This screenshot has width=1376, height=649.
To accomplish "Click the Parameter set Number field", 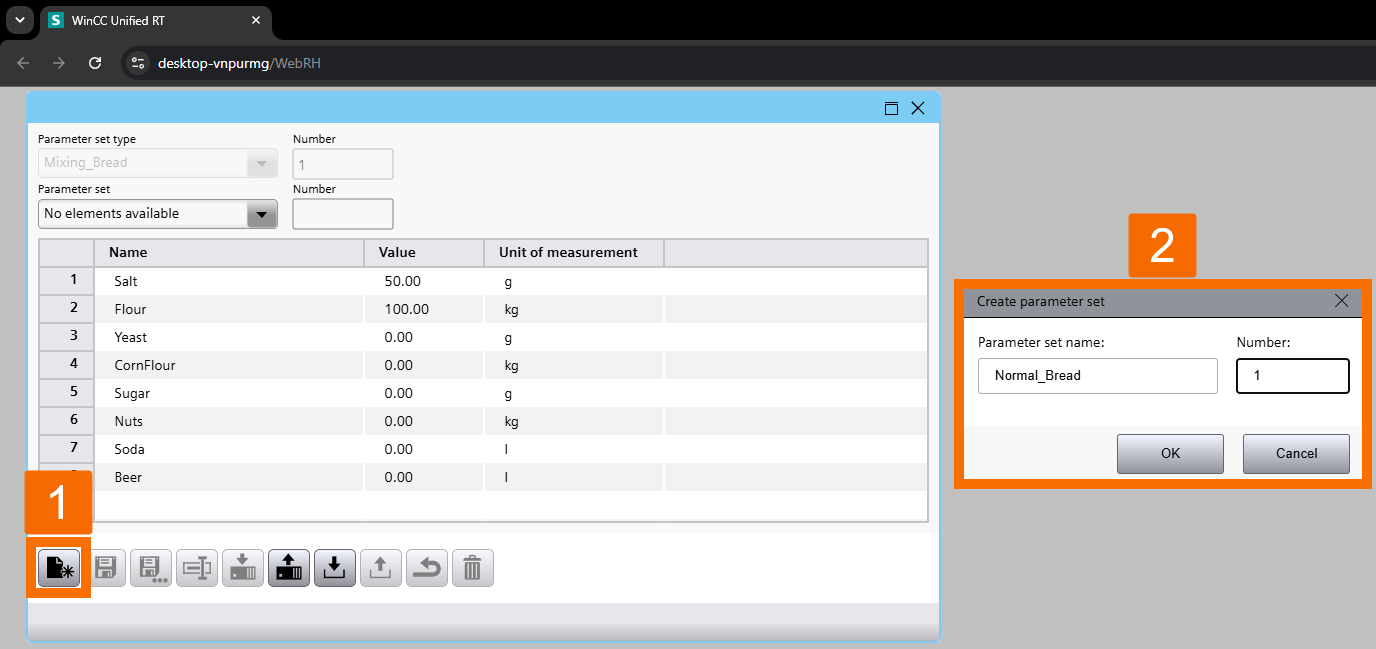I will [343, 214].
